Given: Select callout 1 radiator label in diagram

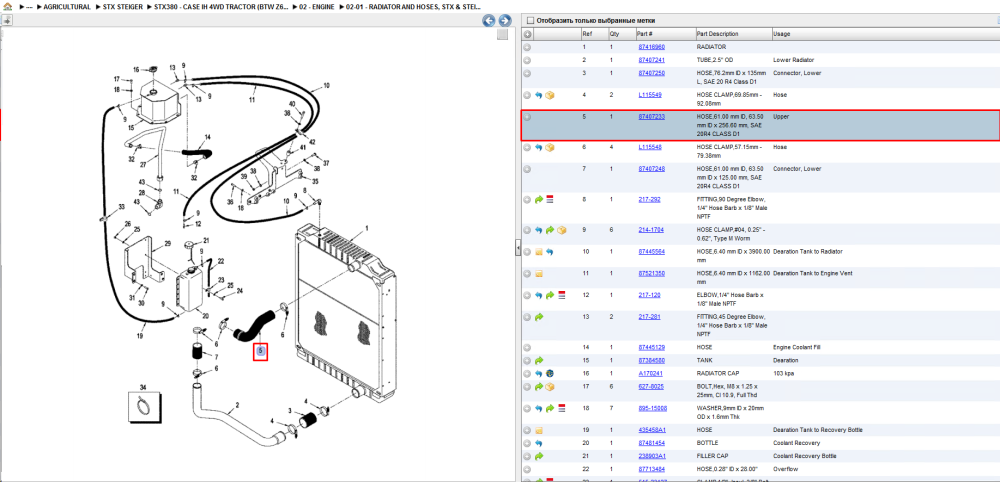Looking at the screenshot, I should click(x=367, y=228).
